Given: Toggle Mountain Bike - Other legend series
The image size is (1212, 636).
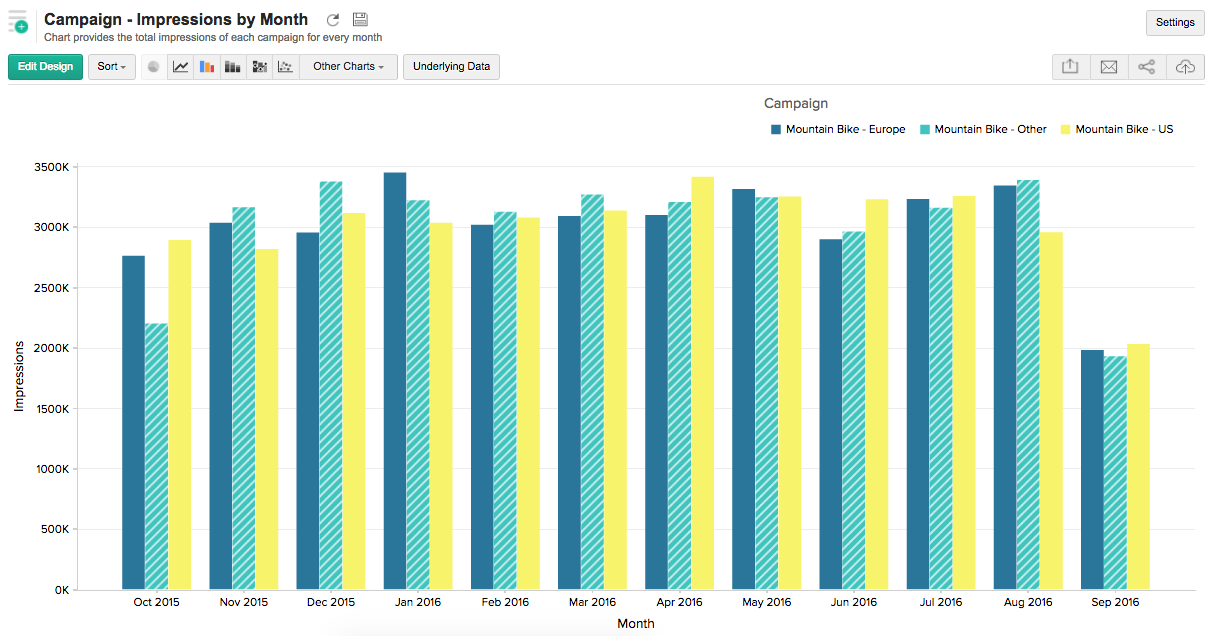Looking at the screenshot, I should click(x=983, y=129).
